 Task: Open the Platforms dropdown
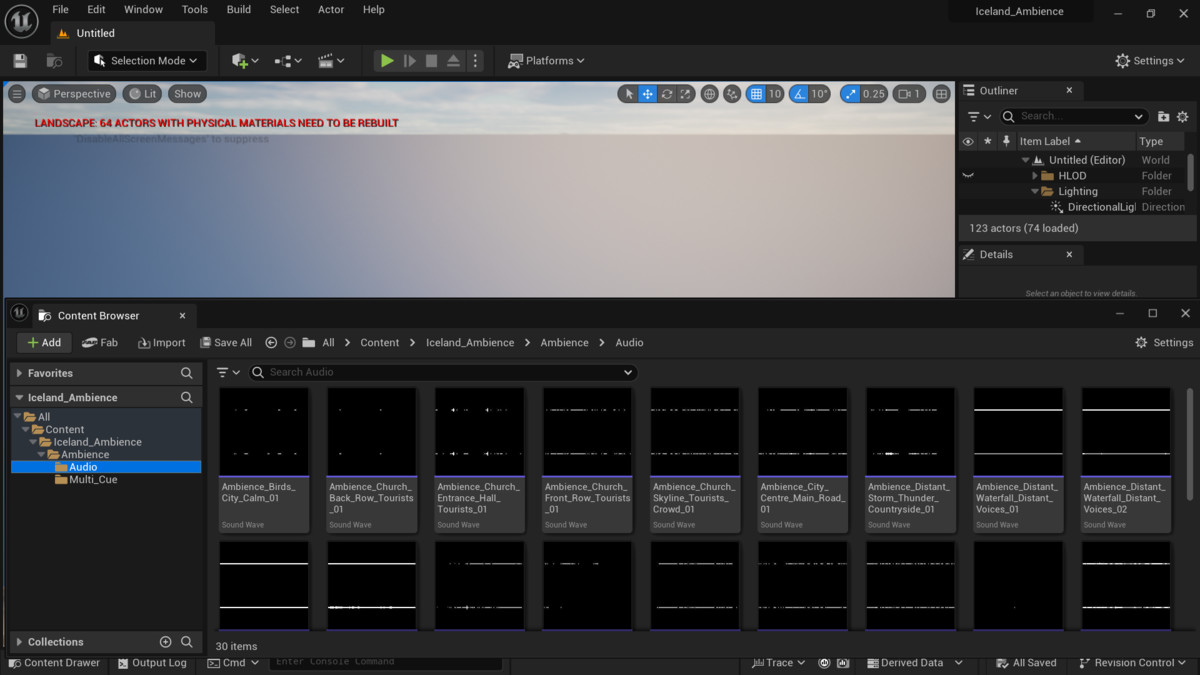click(x=546, y=61)
